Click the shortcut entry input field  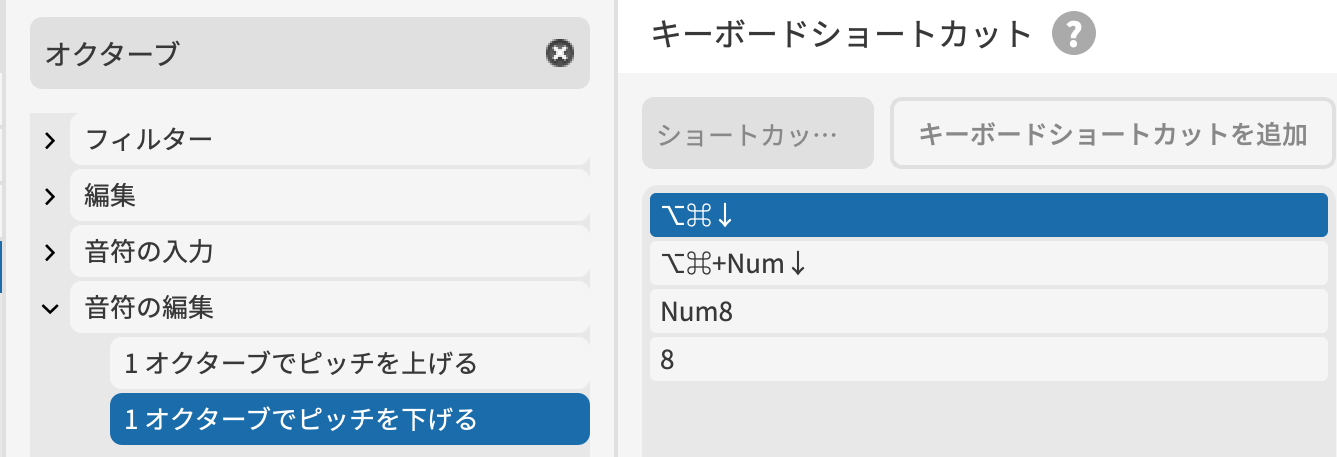(757, 134)
